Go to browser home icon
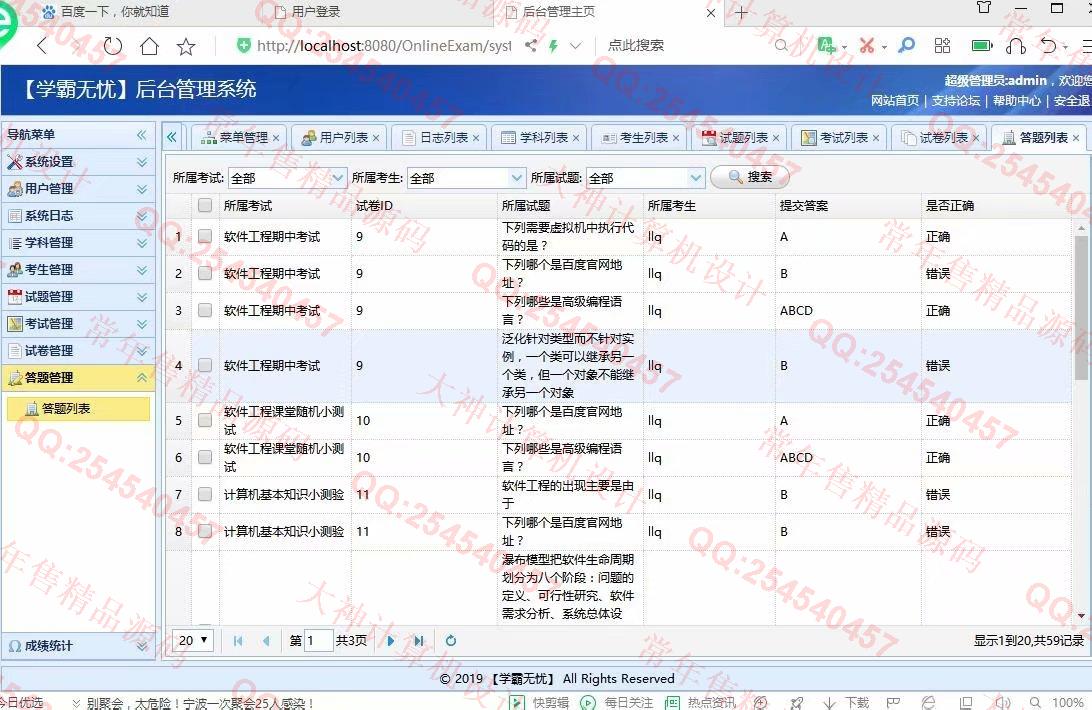The image size is (1092, 710). (149, 46)
